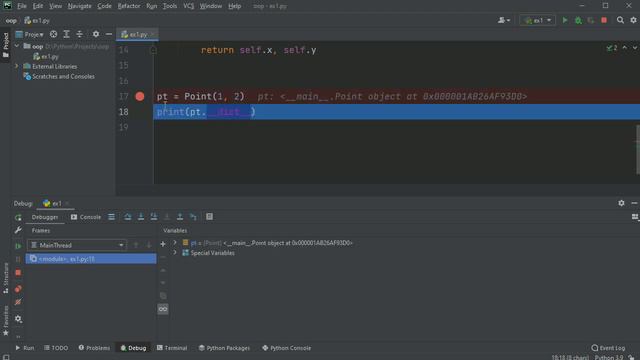This screenshot has width=640, height=360.
Task: Click Show Execution Point icon
Action: click(111, 217)
